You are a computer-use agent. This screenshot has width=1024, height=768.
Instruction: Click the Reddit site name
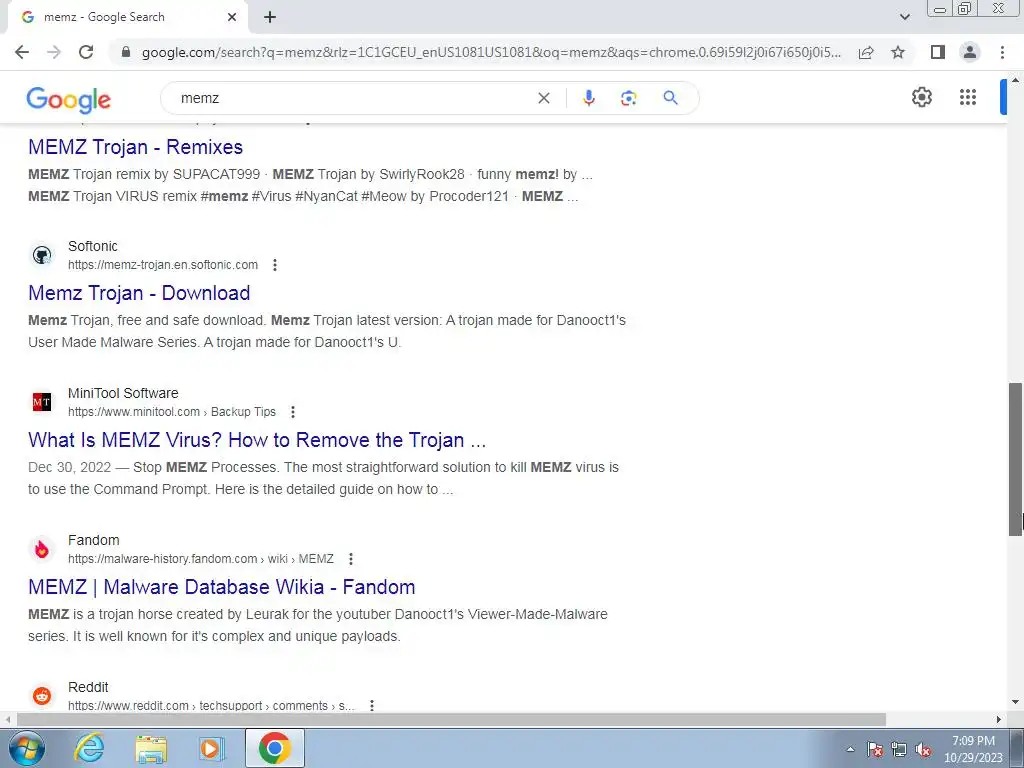click(88, 687)
